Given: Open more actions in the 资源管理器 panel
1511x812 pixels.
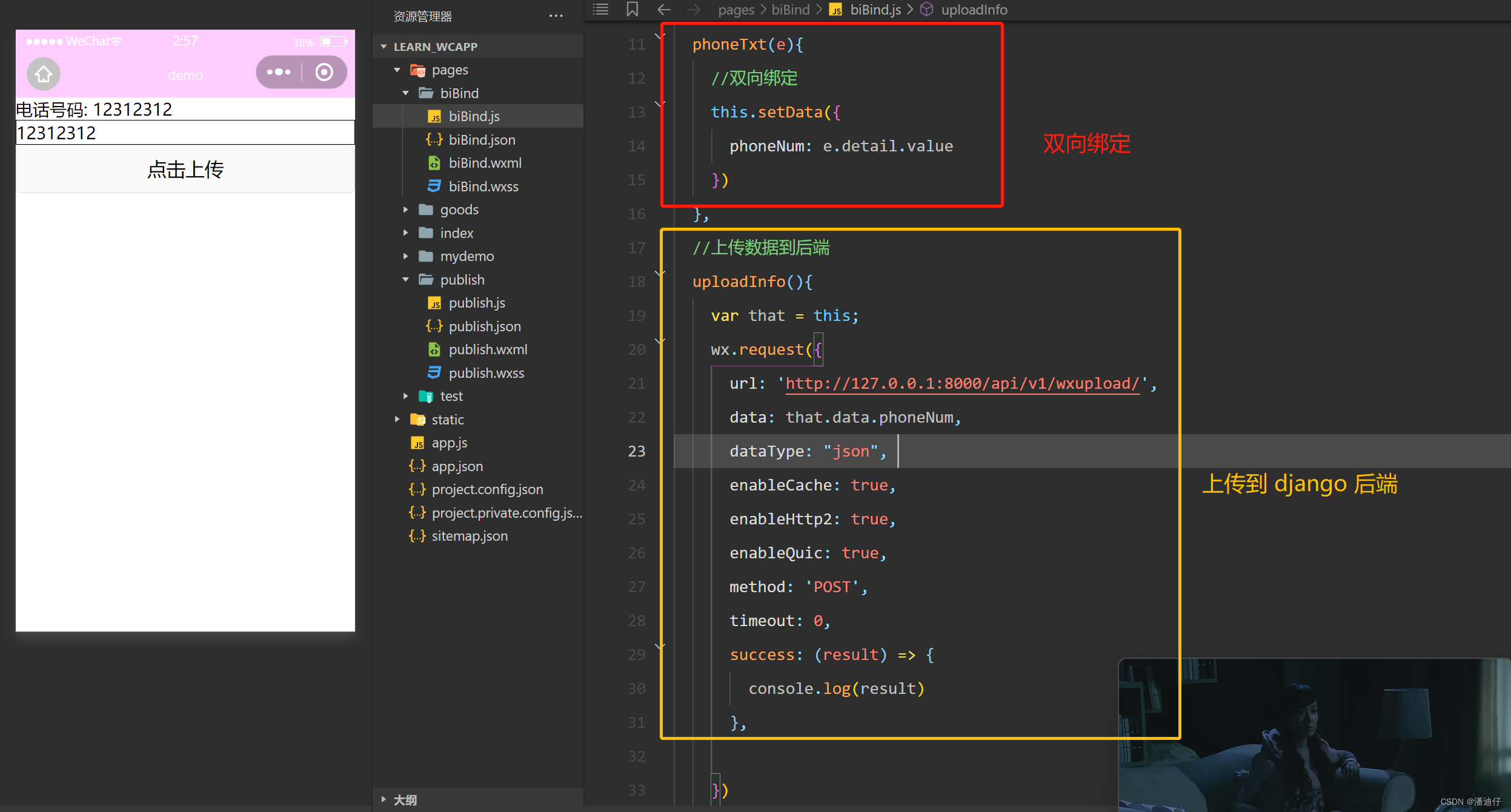Looking at the screenshot, I should pos(556,16).
